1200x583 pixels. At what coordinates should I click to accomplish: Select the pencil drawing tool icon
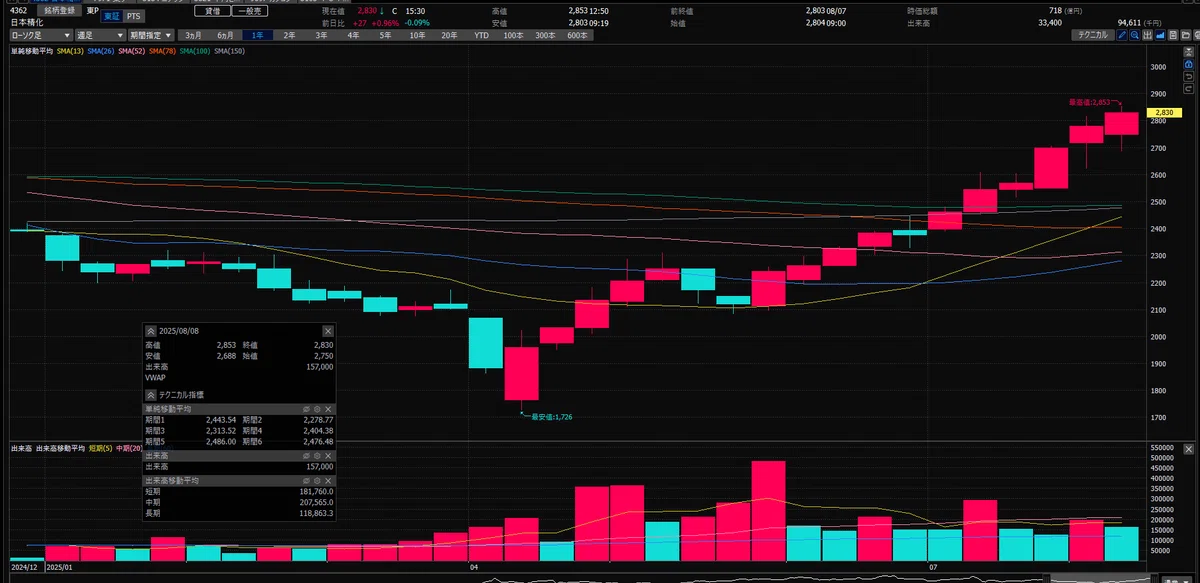click(x=1122, y=35)
